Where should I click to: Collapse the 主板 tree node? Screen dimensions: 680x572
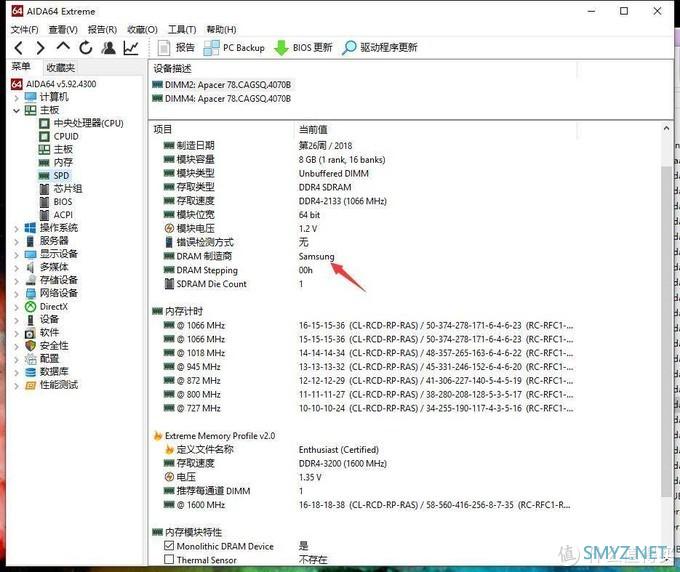point(16,111)
